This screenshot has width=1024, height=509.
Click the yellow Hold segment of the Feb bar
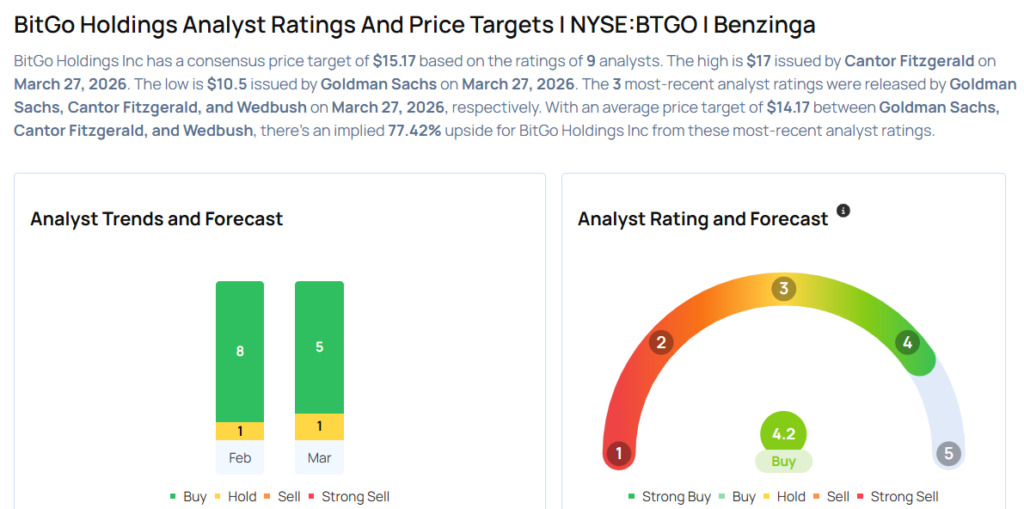click(x=240, y=431)
